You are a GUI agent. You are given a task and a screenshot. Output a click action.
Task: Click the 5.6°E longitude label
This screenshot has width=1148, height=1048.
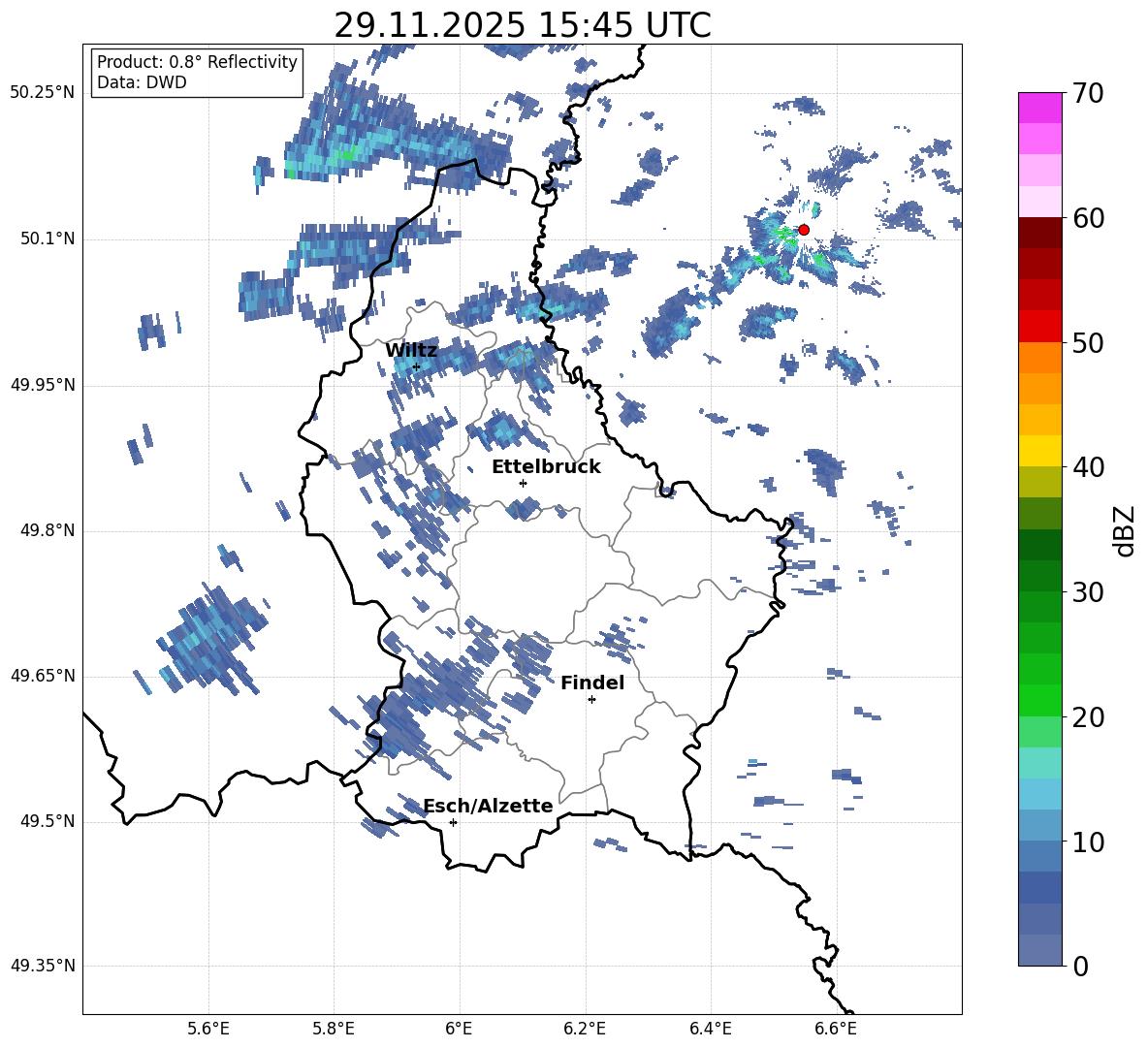[208, 1029]
